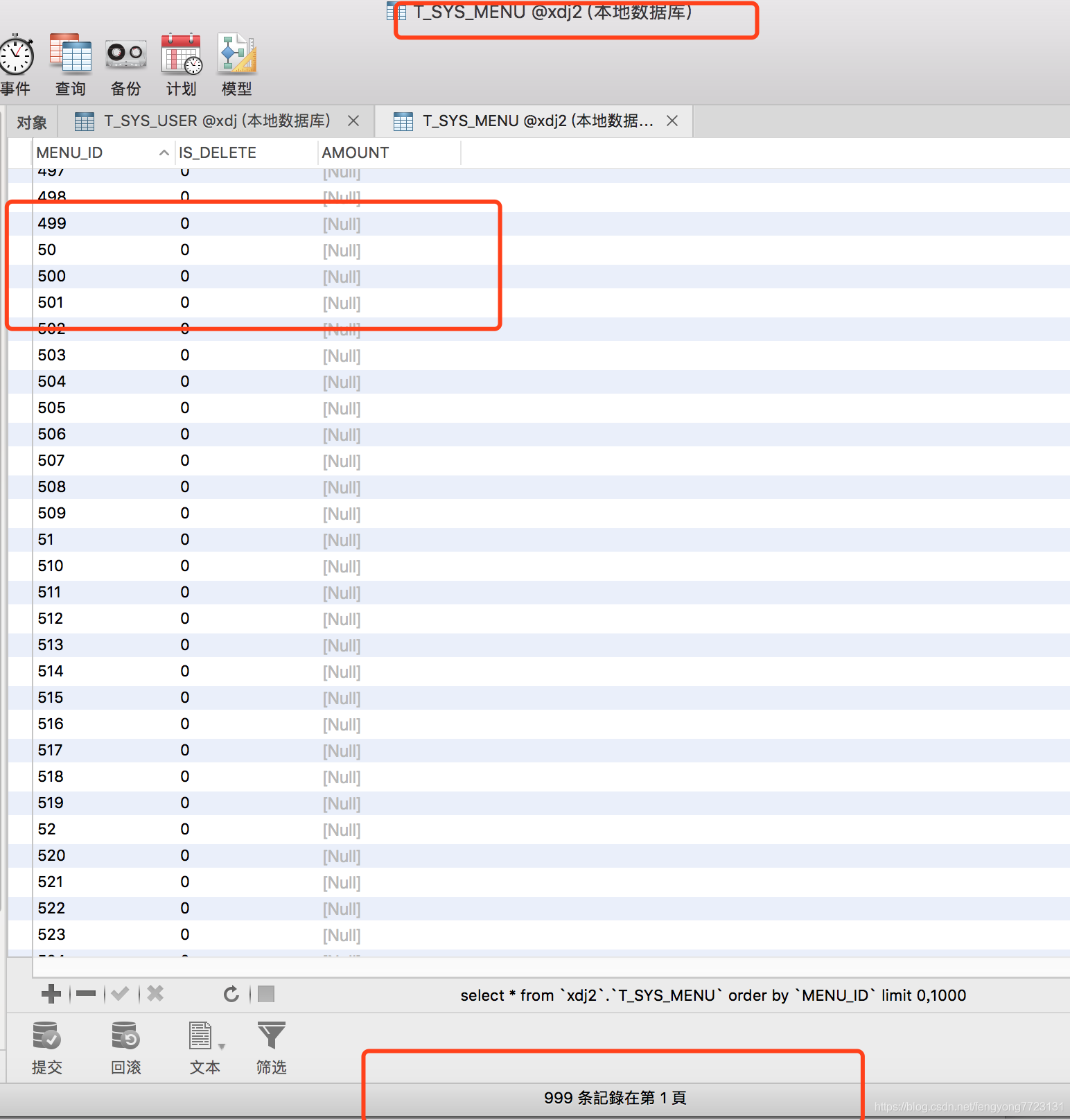Click the discard changes X icon
Image resolution: width=1070 pixels, height=1120 pixels.
(x=155, y=994)
